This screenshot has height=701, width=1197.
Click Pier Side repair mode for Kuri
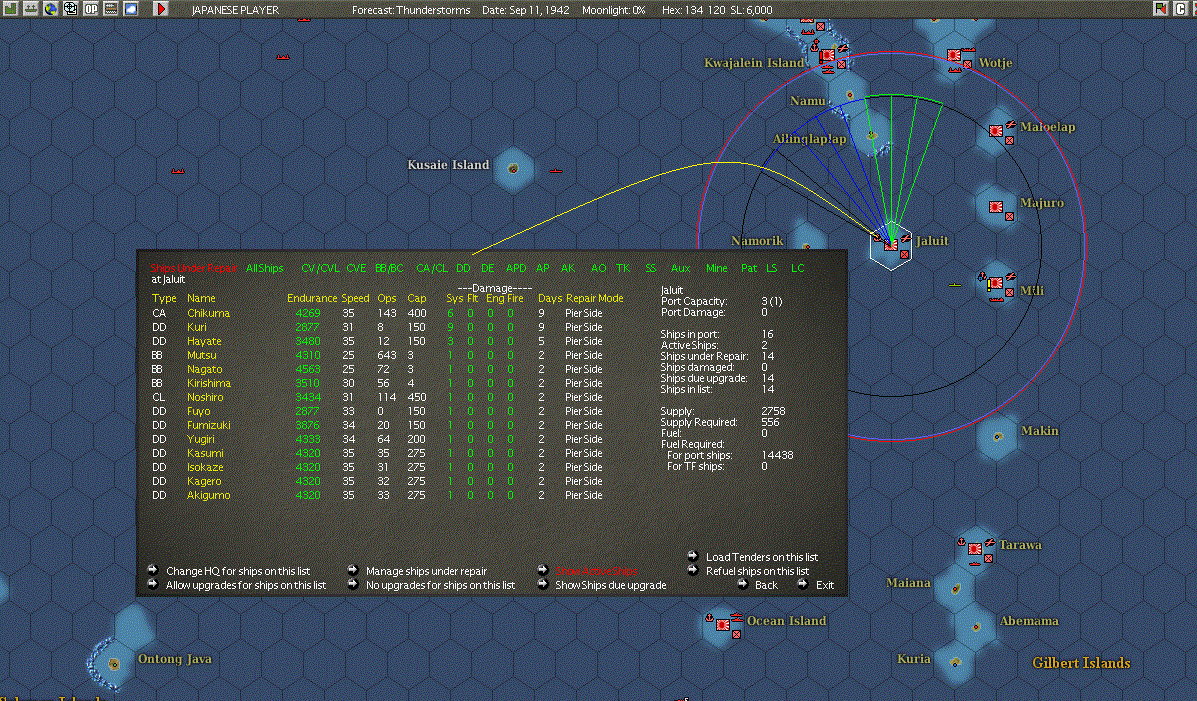tap(584, 327)
